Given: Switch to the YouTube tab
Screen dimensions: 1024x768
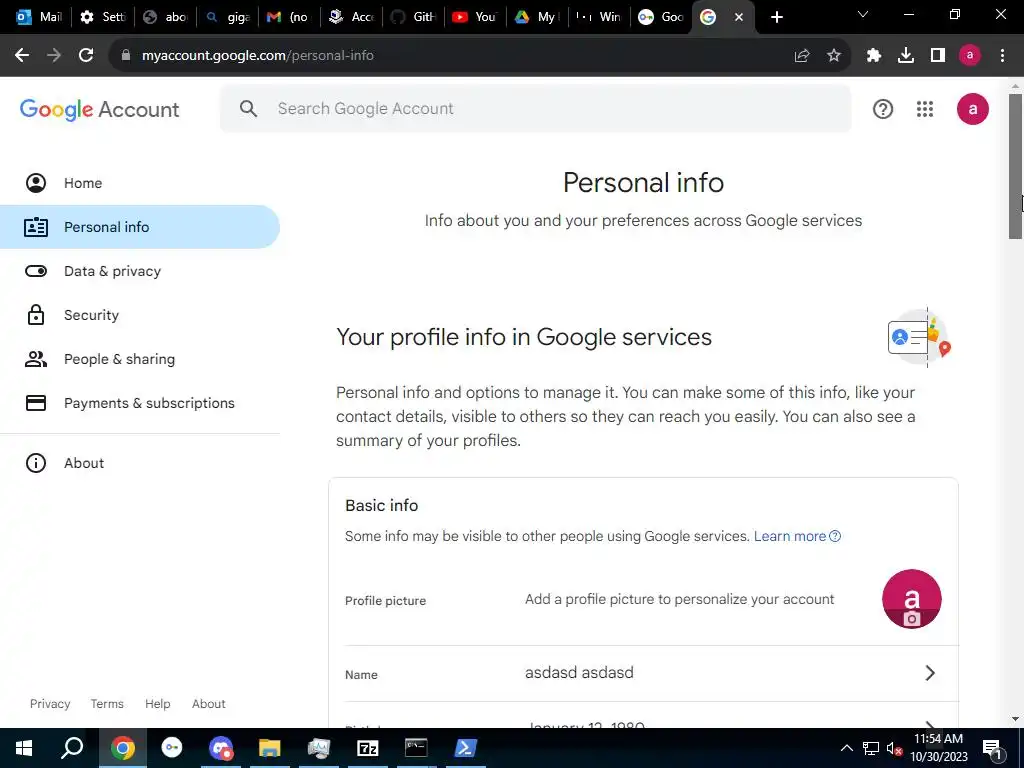Looking at the screenshot, I should (x=475, y=17).
